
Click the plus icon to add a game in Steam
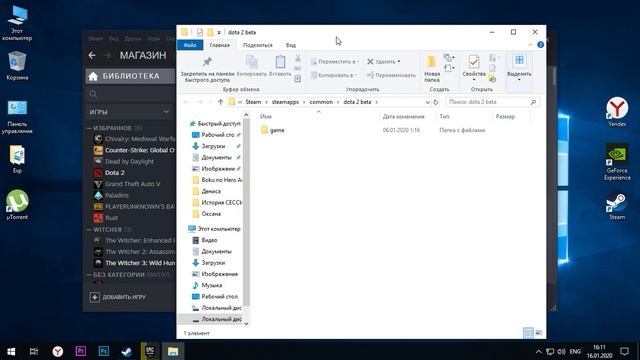click(95, 297)
